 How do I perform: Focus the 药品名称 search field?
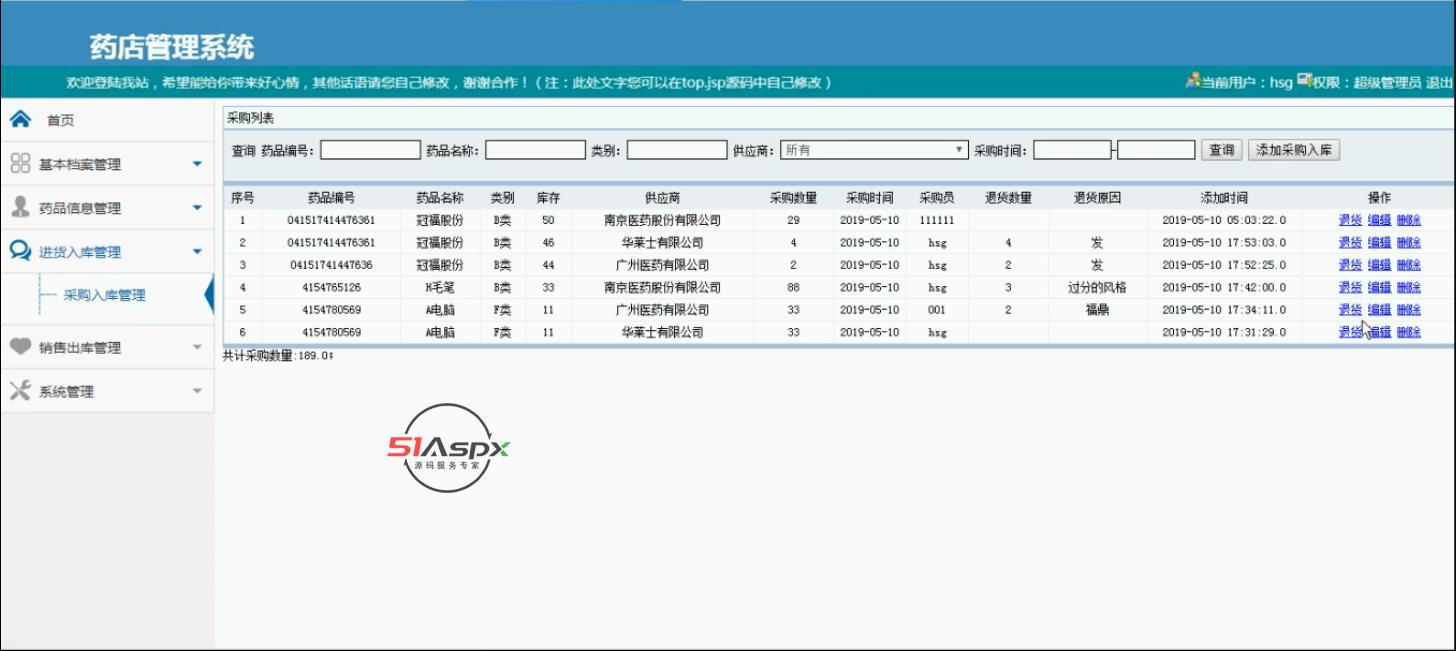click(x=535, y=150)
